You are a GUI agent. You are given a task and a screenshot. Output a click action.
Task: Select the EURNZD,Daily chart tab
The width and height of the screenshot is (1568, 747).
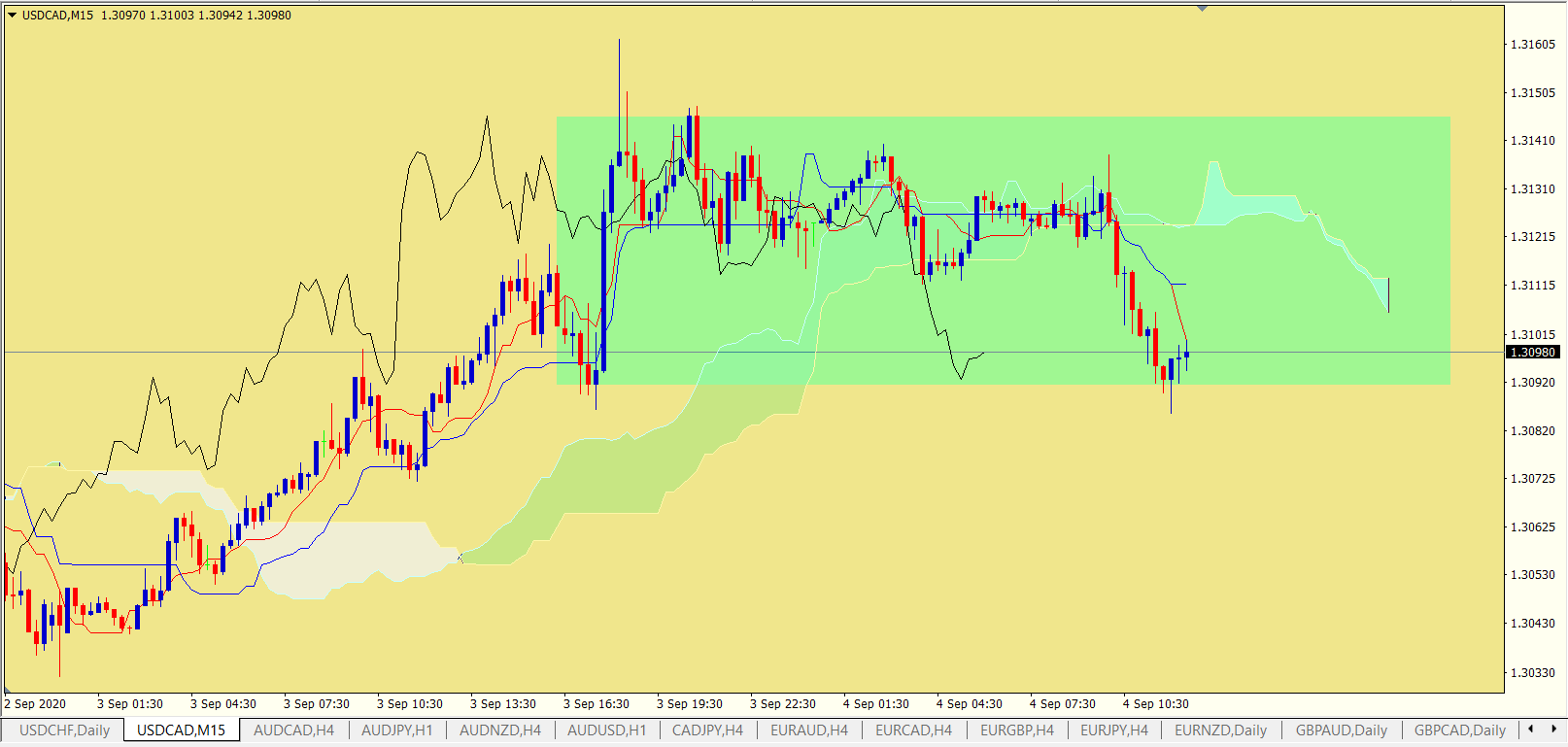pyautogui.click(x=1220, y=730)
